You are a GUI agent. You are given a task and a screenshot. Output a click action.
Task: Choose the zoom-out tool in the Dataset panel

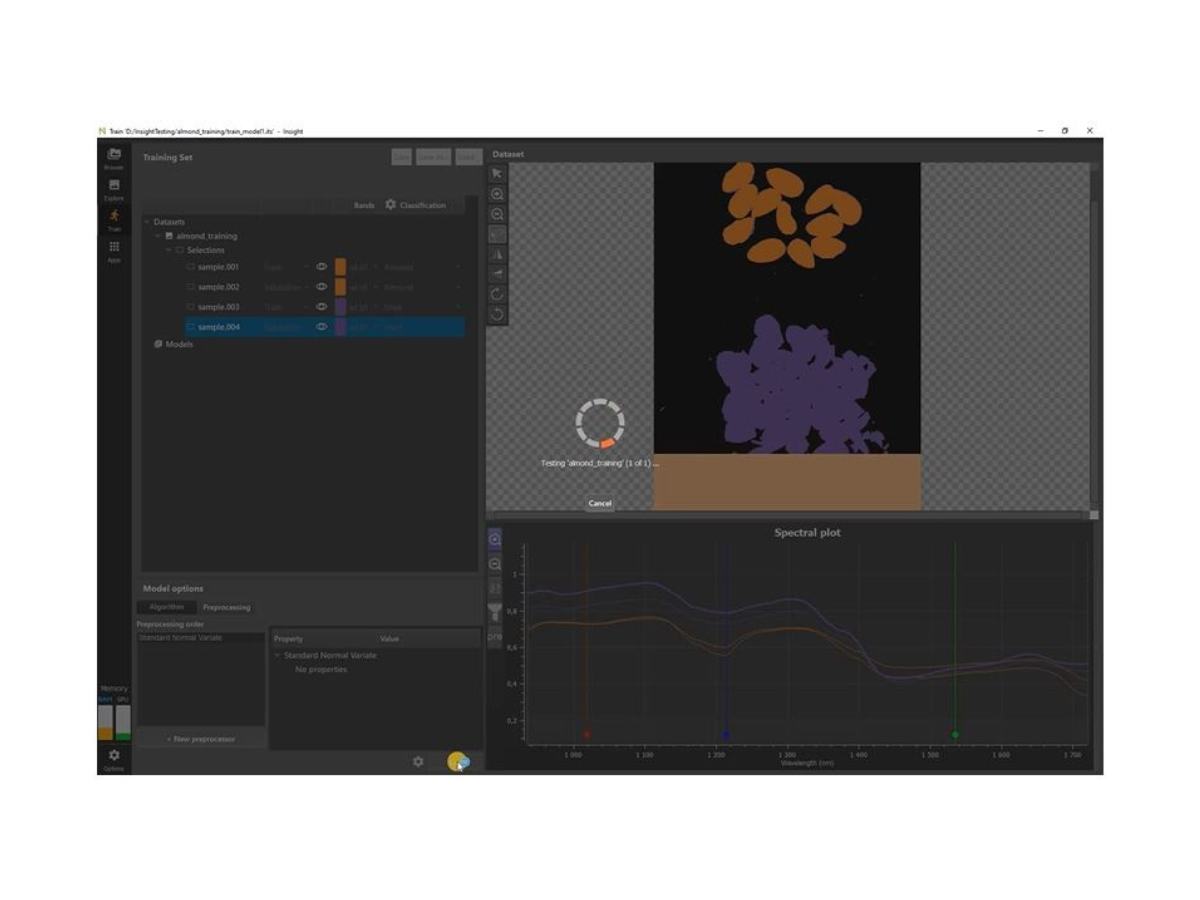(x=496, y=214)
